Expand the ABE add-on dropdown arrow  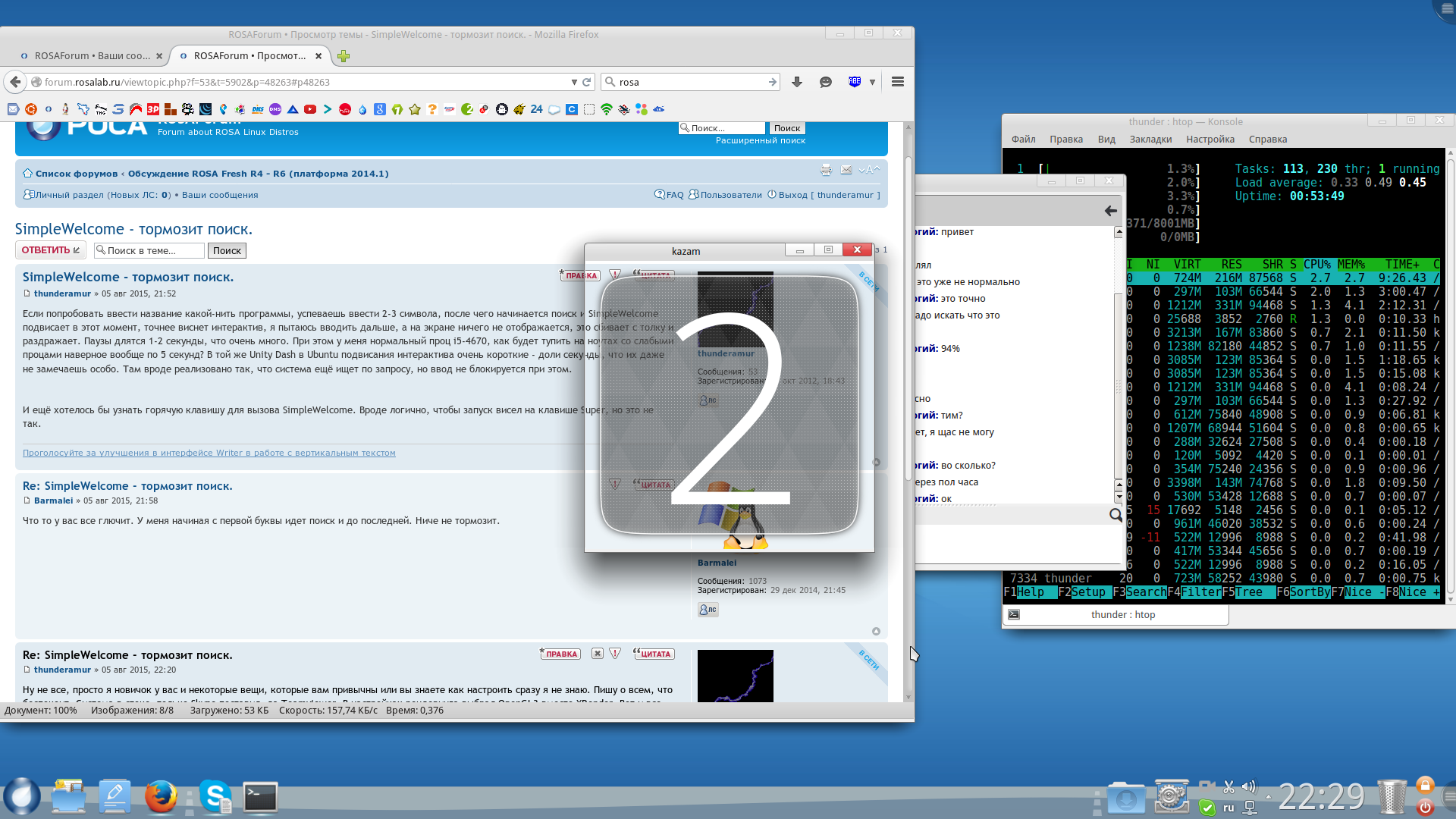872,82
